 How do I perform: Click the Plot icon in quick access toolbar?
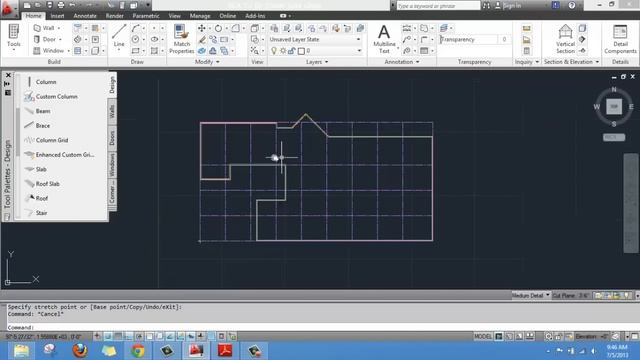(61, 5)
